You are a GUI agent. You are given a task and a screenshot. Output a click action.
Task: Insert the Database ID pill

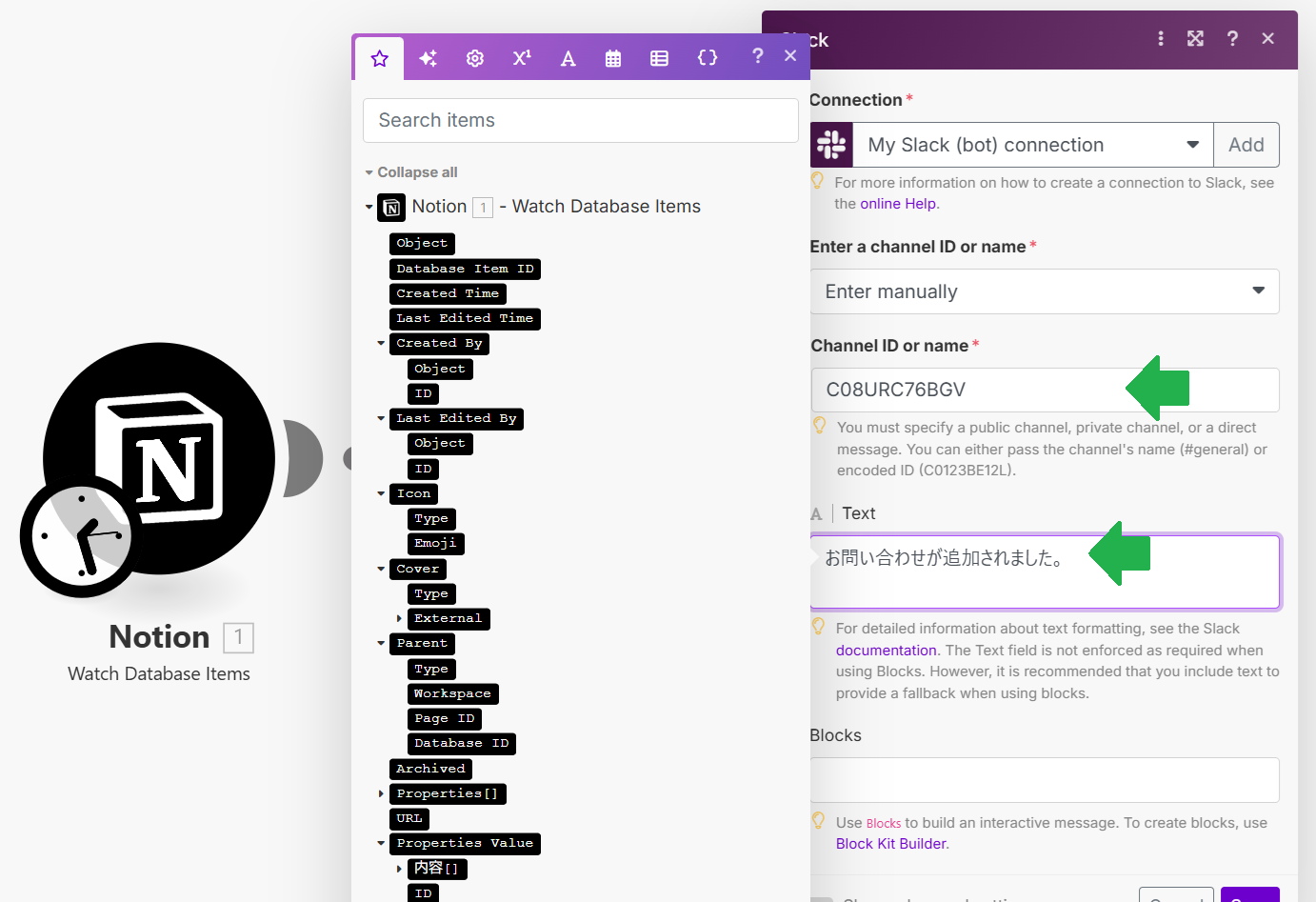click(461, 743)
